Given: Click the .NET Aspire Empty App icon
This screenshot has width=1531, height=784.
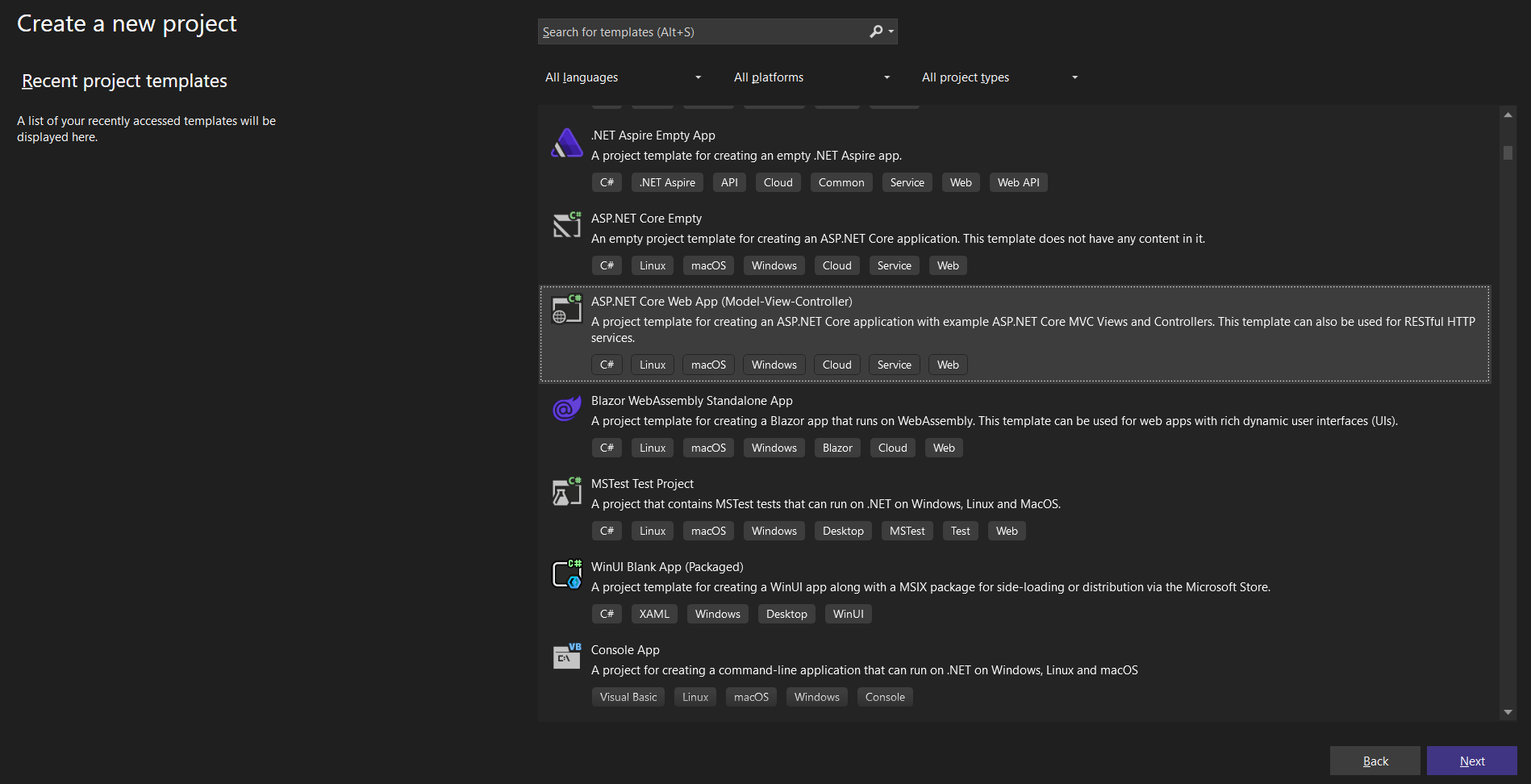Looking at the screenshot, I should (567, 144).
